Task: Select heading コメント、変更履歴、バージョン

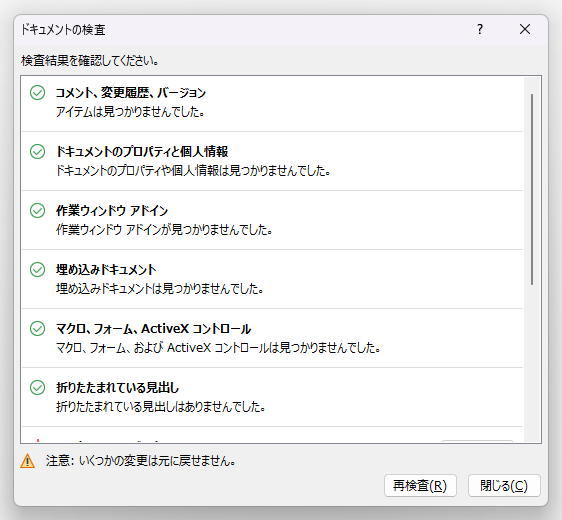Action: click(x=131, y=93)
